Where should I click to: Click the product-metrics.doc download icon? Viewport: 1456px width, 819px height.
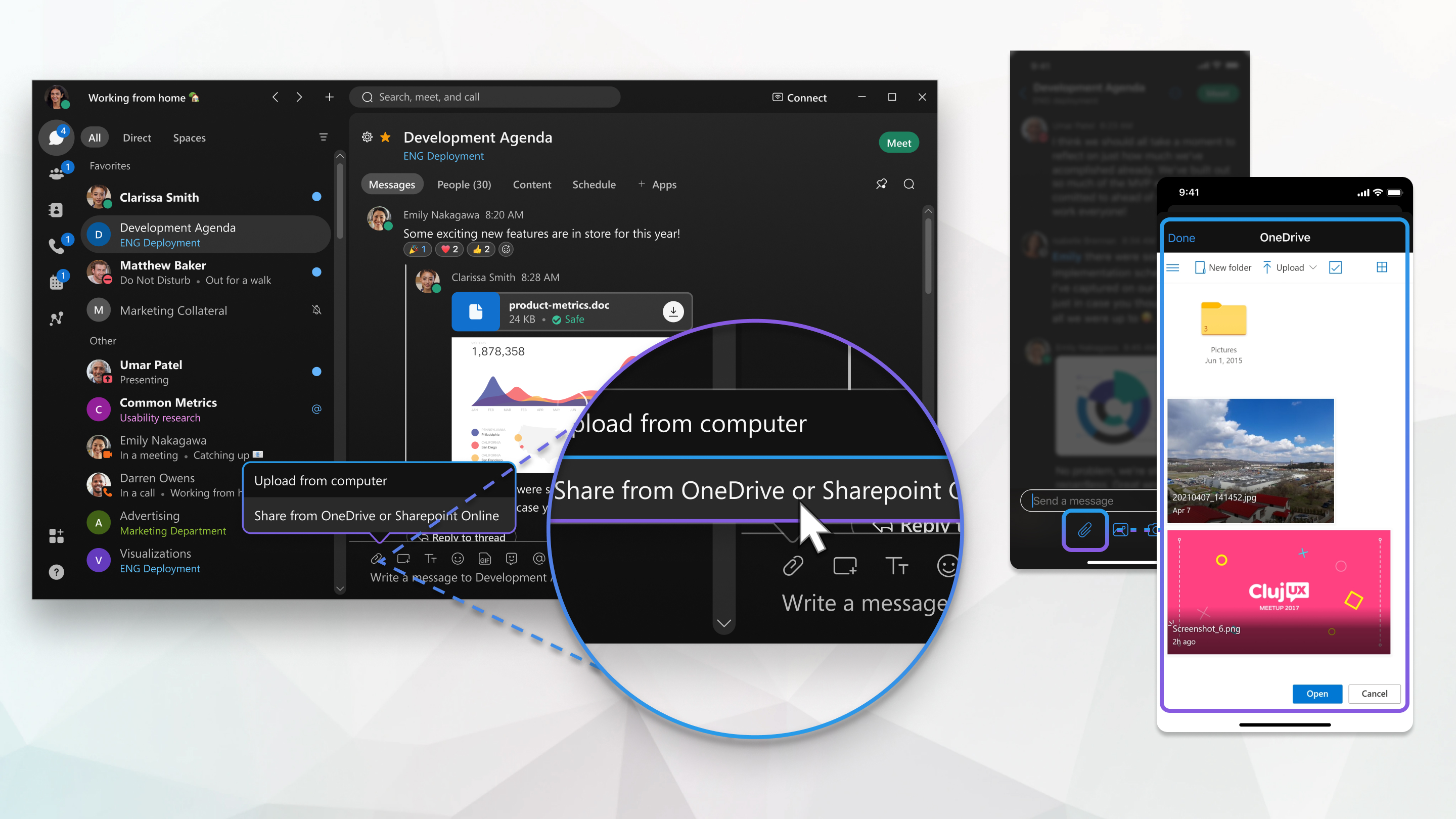[672, 311]
